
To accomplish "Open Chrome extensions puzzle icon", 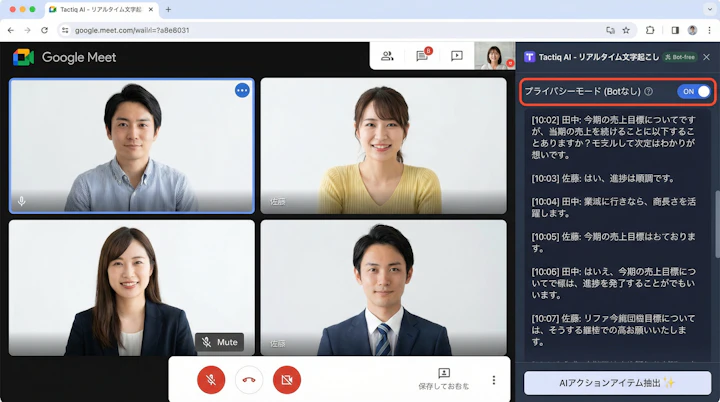I will click(650, 30).
